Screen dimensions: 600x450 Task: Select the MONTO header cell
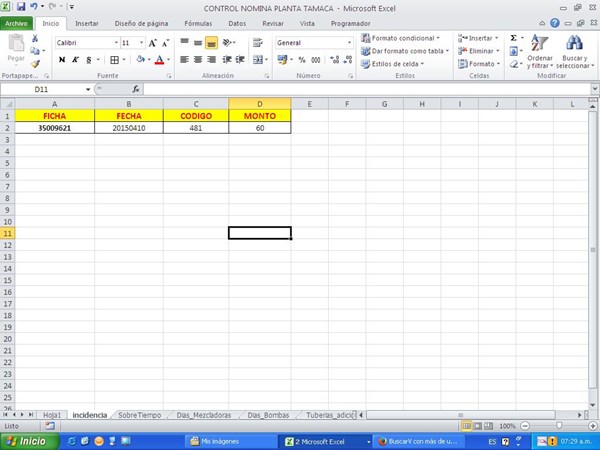(260, 116)
